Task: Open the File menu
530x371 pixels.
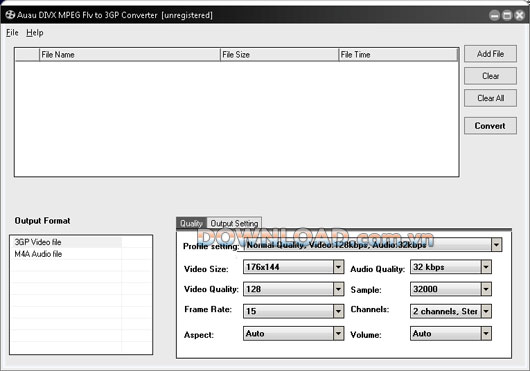Action: pyautogui.click(x=12, y=33)
